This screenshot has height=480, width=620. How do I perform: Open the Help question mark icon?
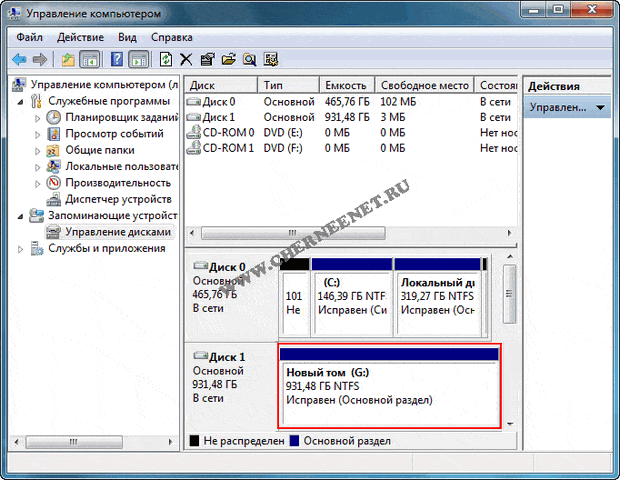117,60
